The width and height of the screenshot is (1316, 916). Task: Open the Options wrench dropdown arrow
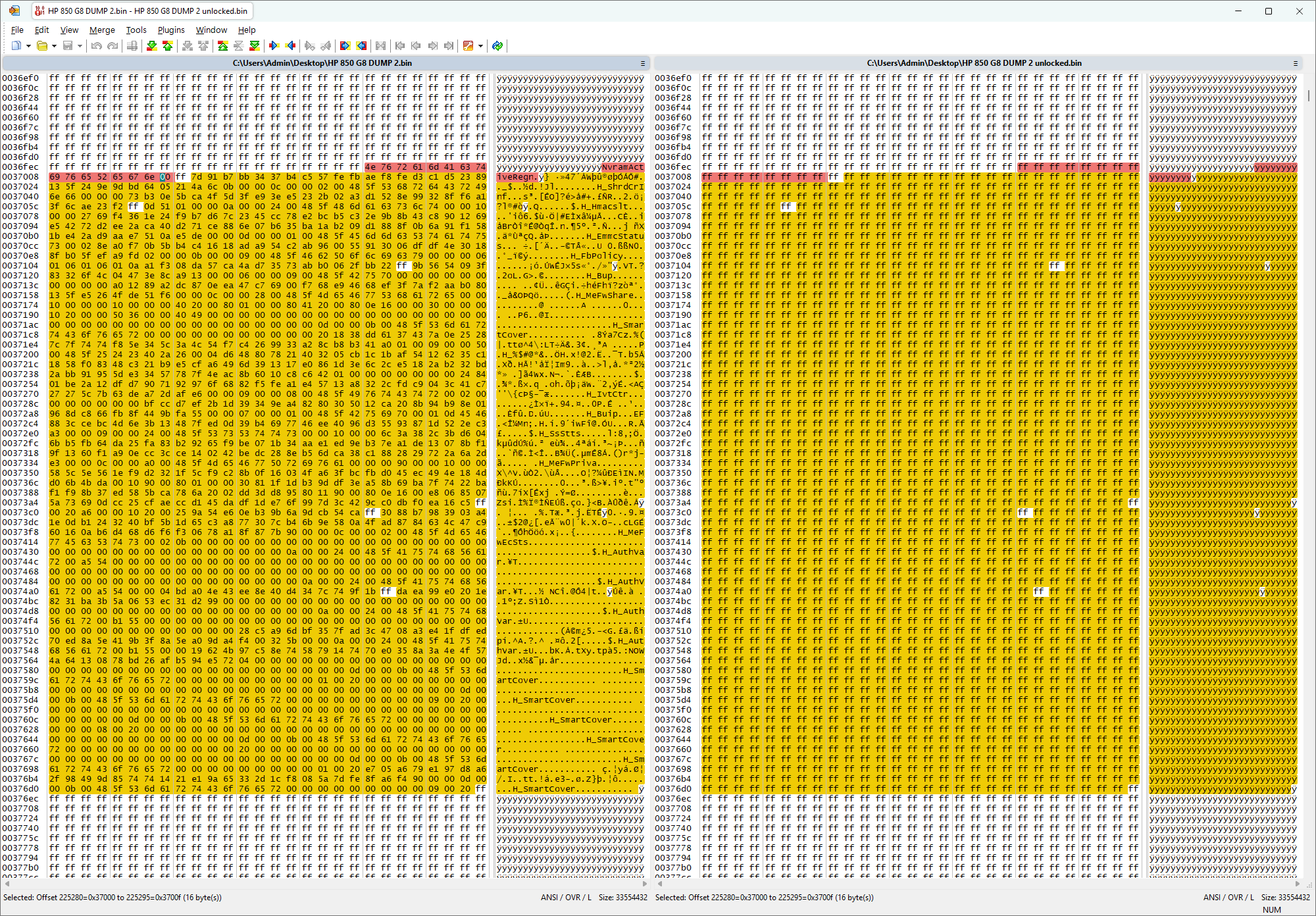(x=480, y=46)
